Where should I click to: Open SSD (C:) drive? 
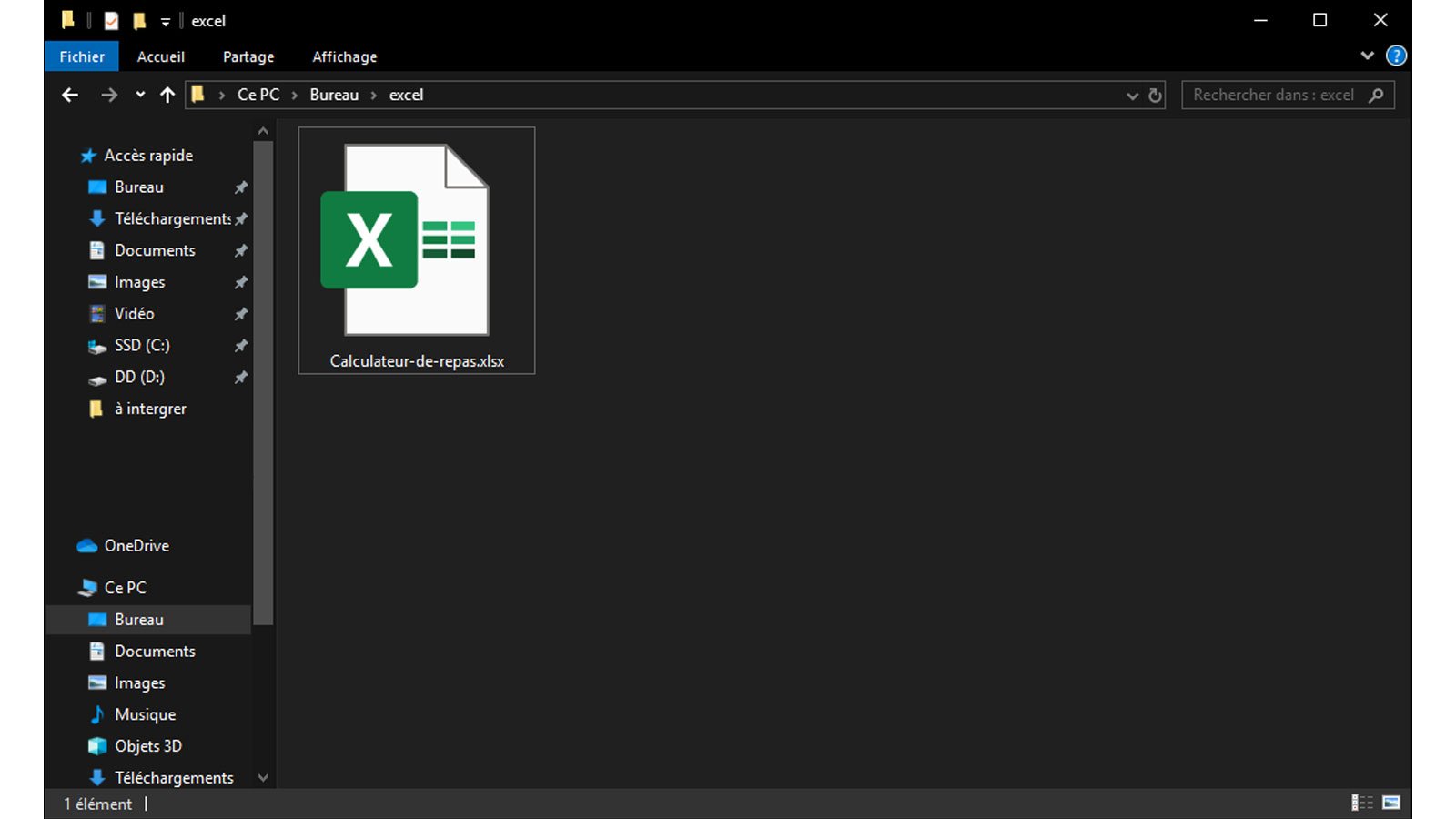[142, 345]
